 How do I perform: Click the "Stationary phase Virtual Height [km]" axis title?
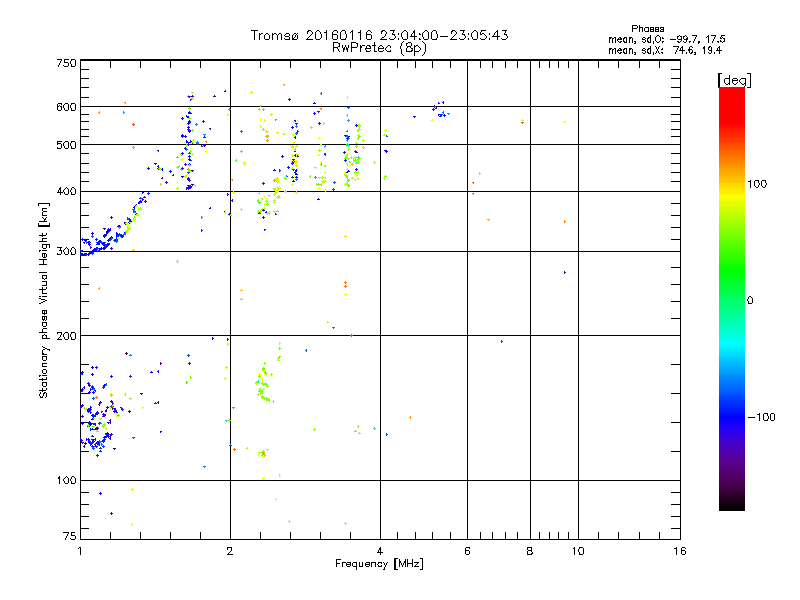[44, 300]
